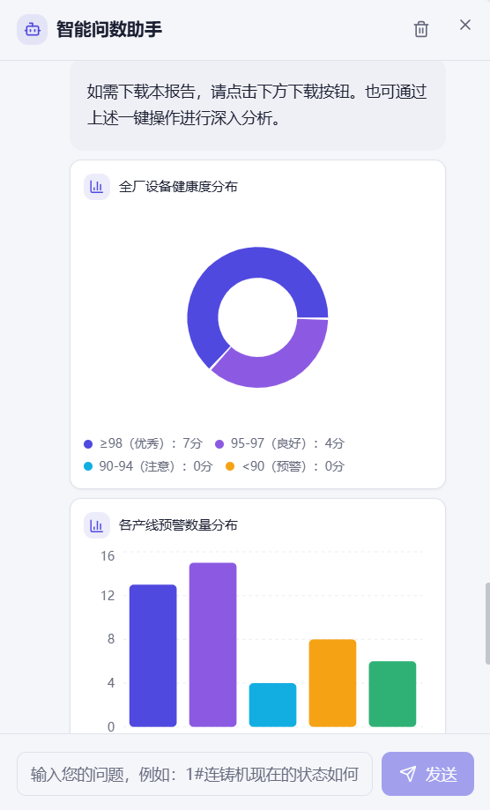This screenshot has width=490, height=810.
Task: Click the paper-plane 发送 button
Action: pos(428,773)
